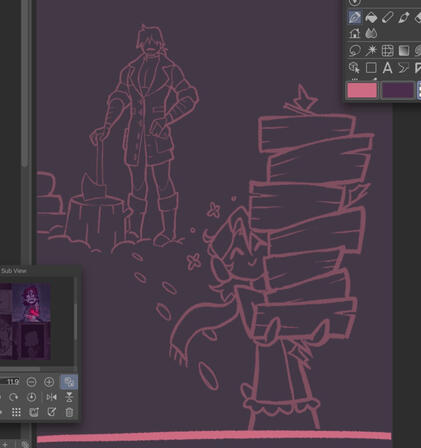421x448 pixels.
Task: Zoom in on the Sub View image
Action: [x=49, y=382]
